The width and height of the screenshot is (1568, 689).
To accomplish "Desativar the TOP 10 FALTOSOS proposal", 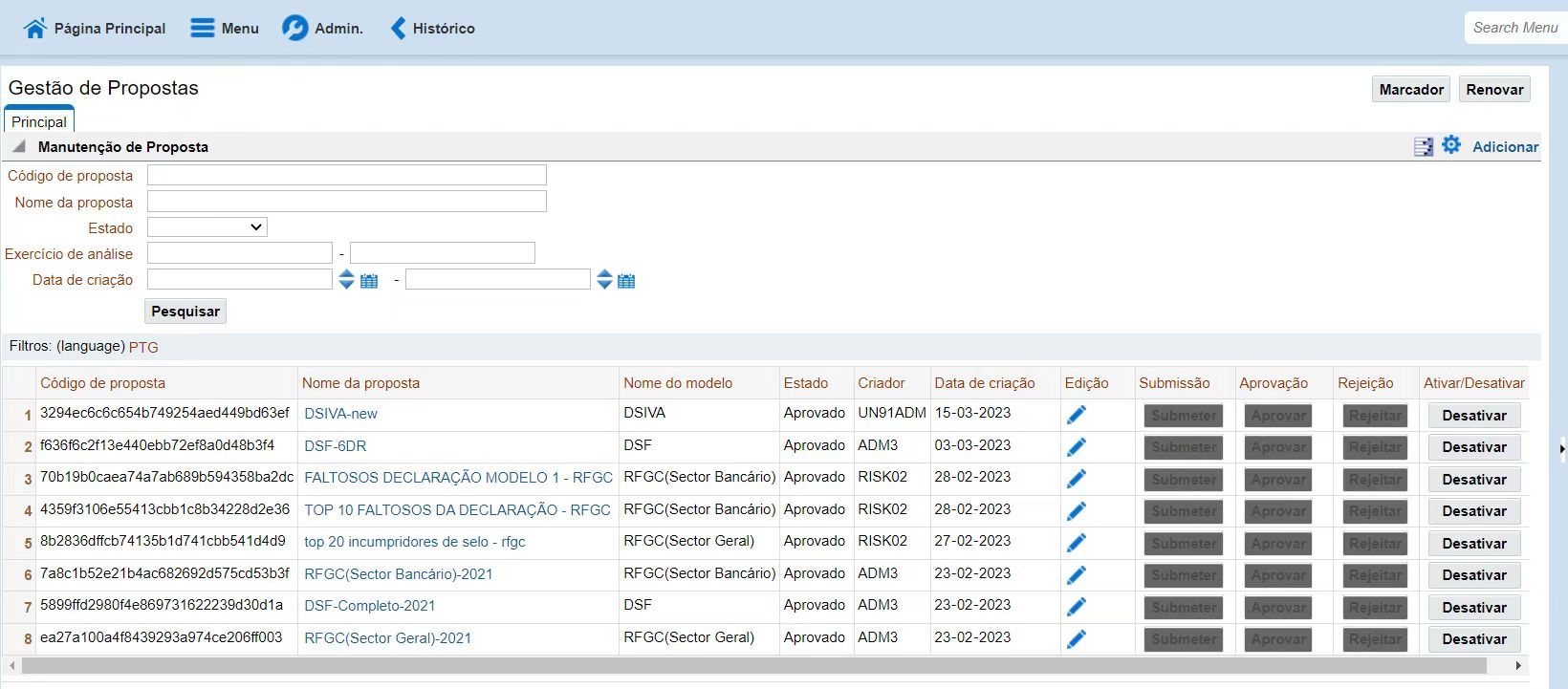I will point(1473,511).
